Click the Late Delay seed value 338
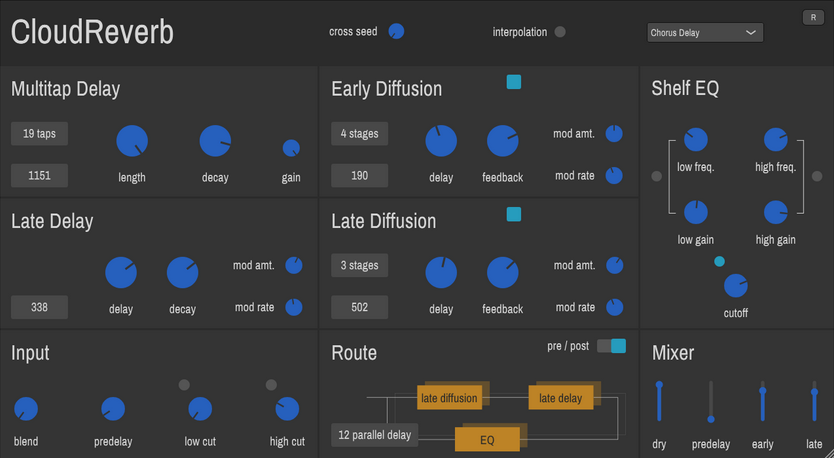This screenshot has height=458, width=834. (x=39, y=307)
